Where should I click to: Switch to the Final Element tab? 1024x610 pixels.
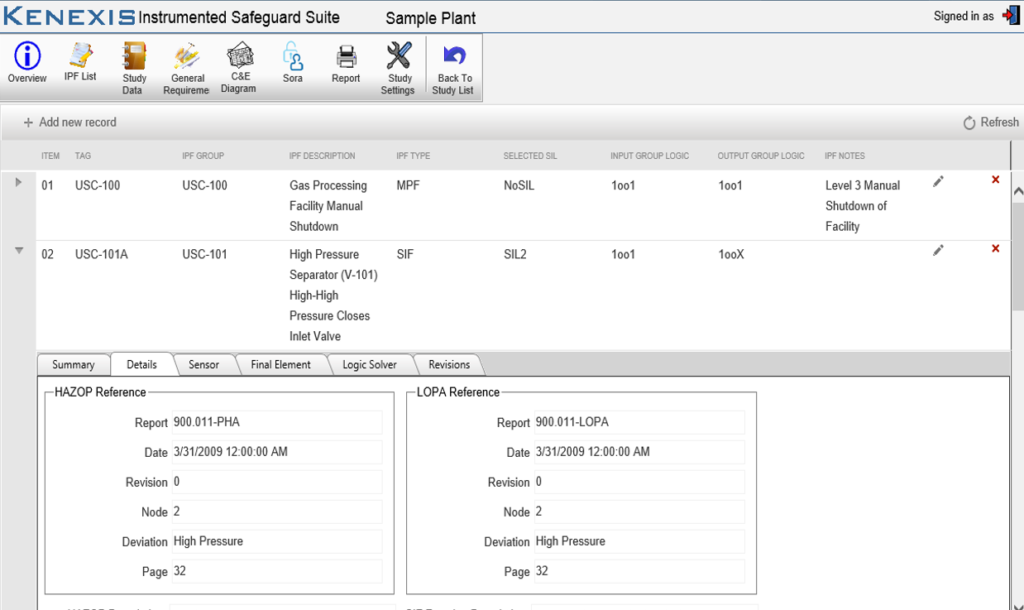point(280,365)
